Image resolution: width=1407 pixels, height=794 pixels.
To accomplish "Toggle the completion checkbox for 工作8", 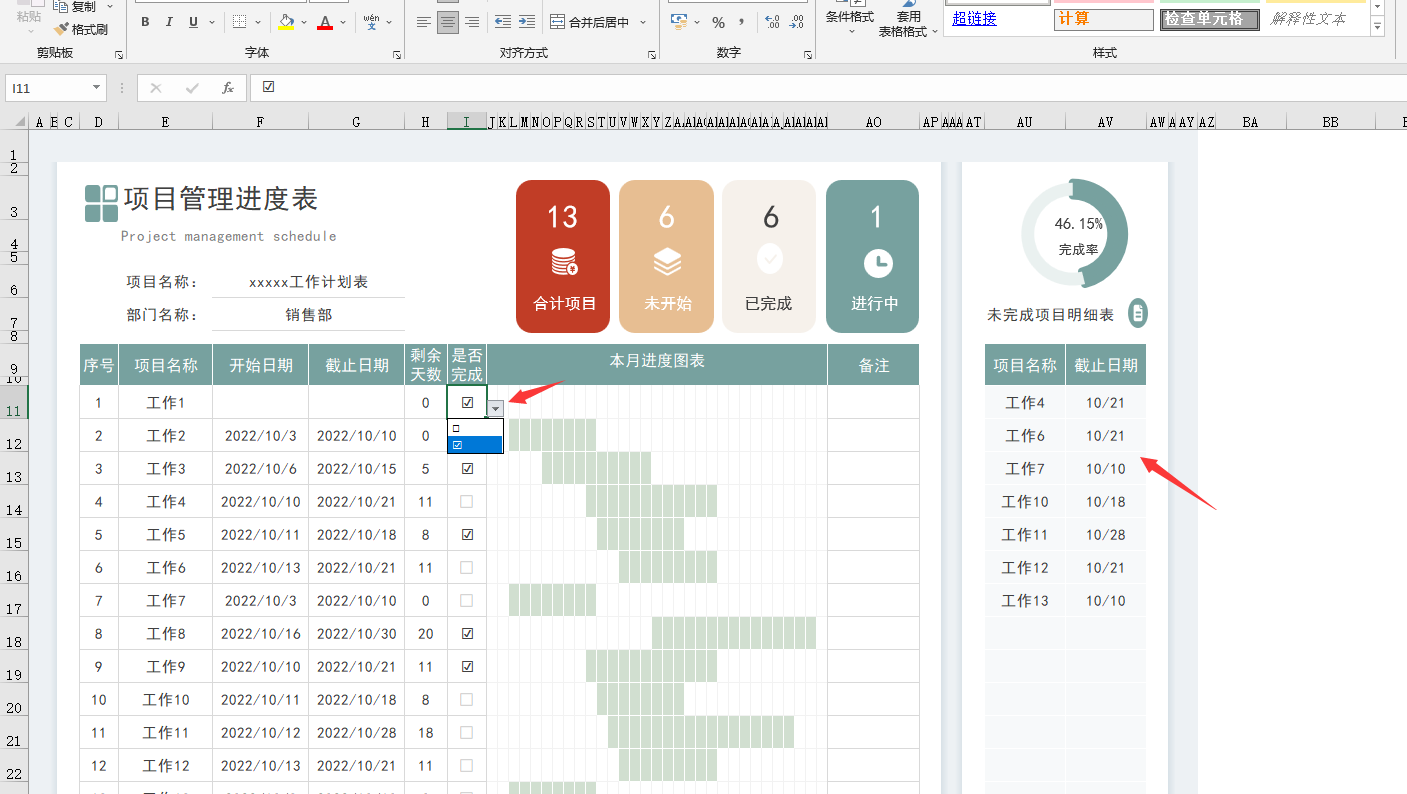I will (x=467, y=634).
